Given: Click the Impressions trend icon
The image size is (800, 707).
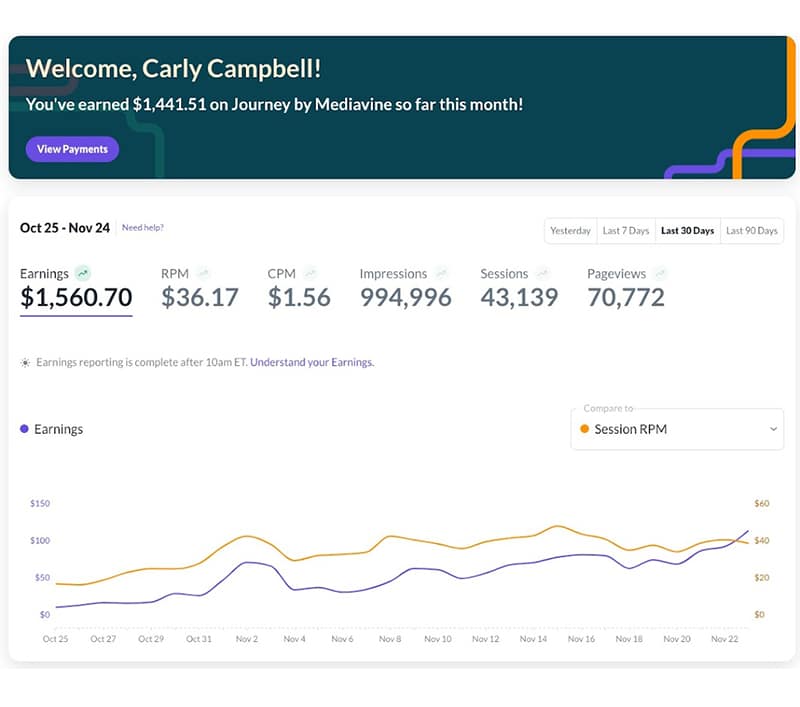Looking at the screenshot, I should [442, 273].
